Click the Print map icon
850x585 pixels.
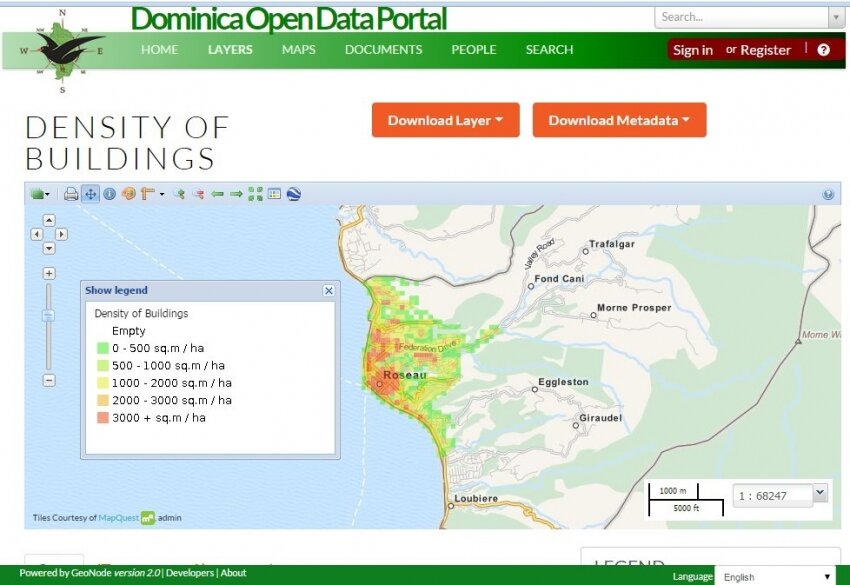[x=71, y=194]
